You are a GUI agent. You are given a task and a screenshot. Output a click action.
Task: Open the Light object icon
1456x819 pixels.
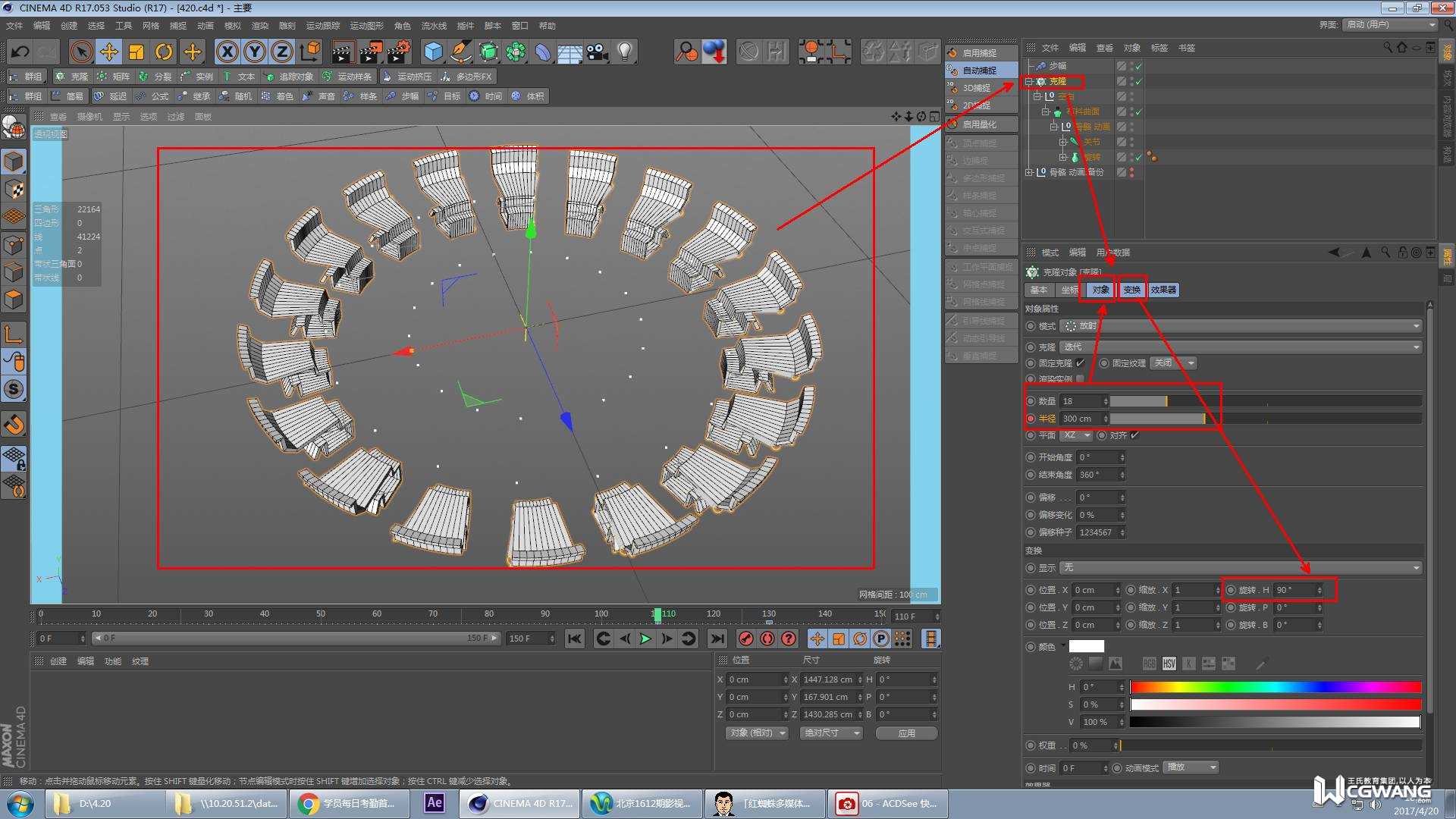pyautogui.click(x=625, y=52)
